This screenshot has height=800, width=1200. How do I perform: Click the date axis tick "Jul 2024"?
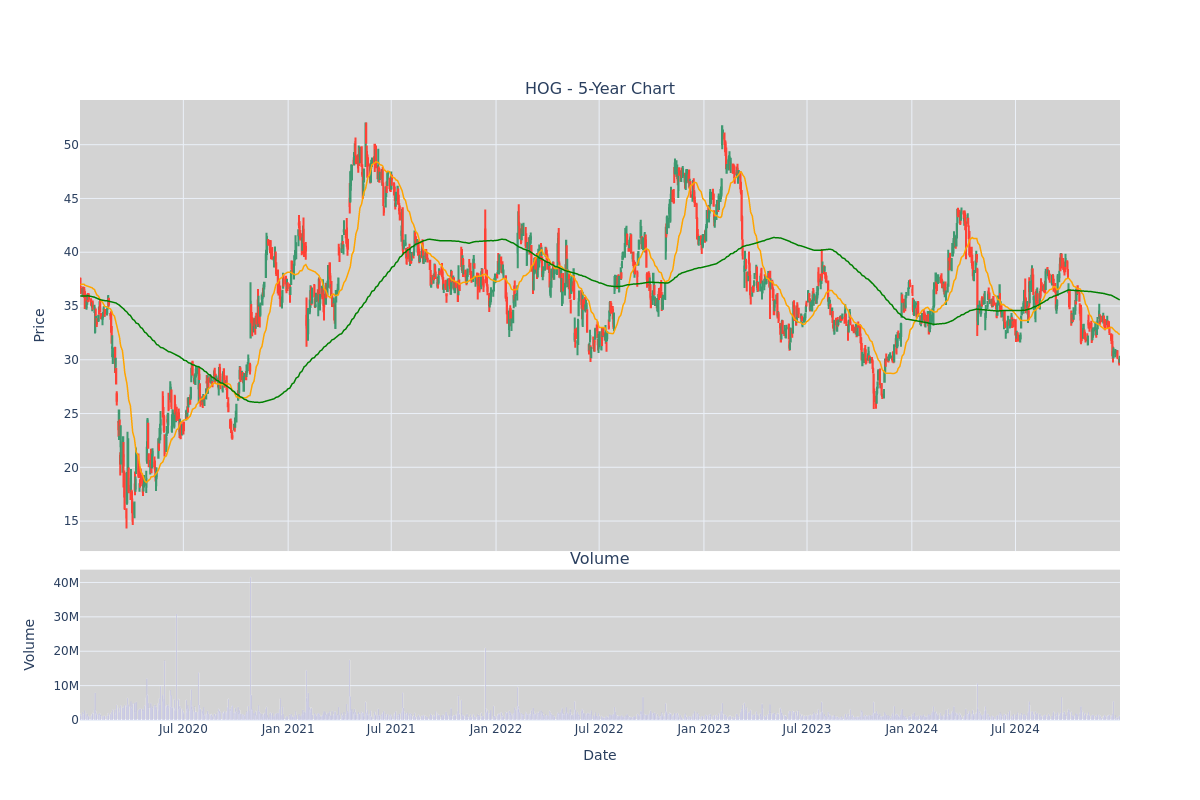[x=1015, y=729]
